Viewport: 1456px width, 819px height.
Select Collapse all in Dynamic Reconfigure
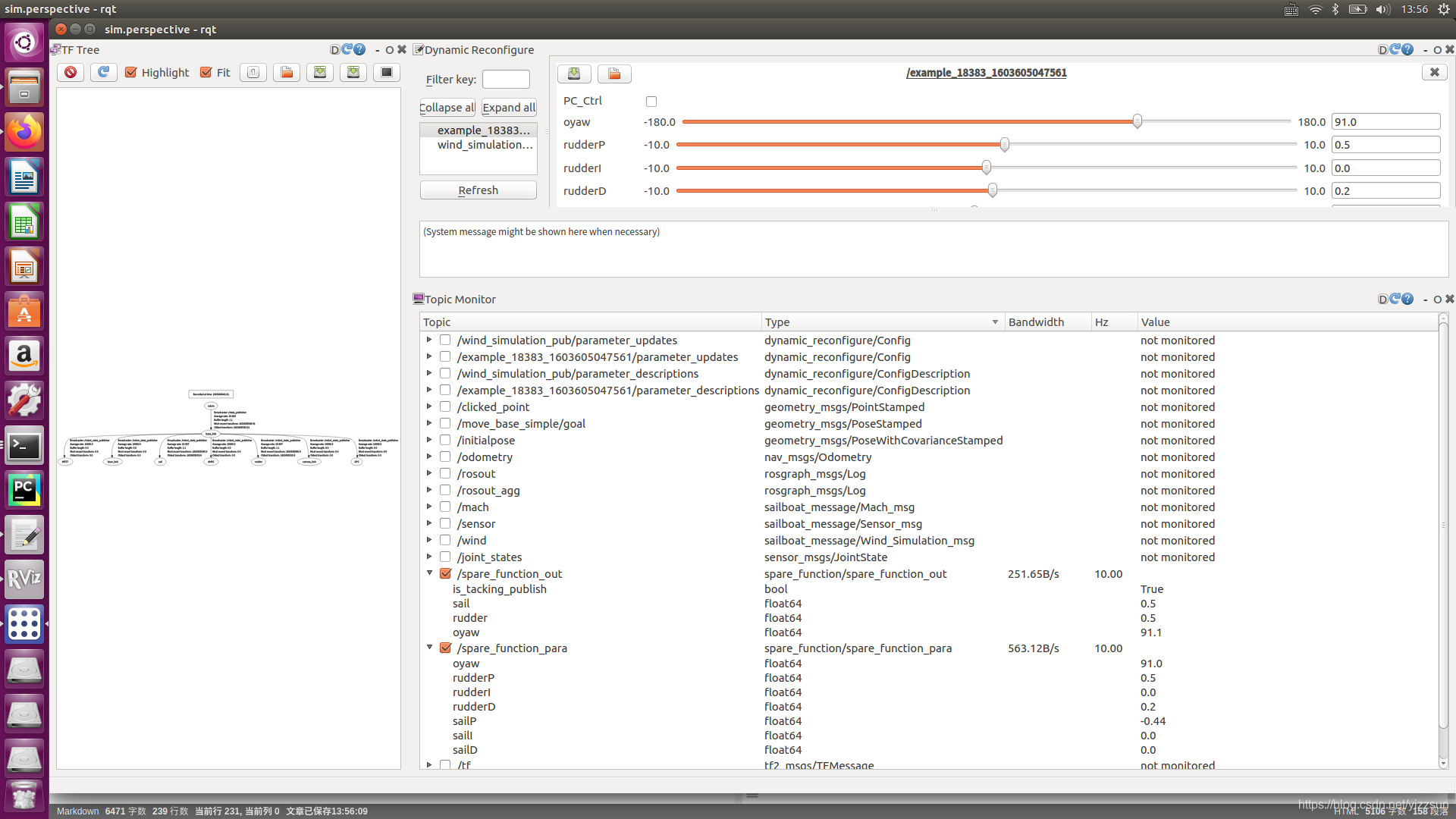pyautogui.click(x=446, y=107)
